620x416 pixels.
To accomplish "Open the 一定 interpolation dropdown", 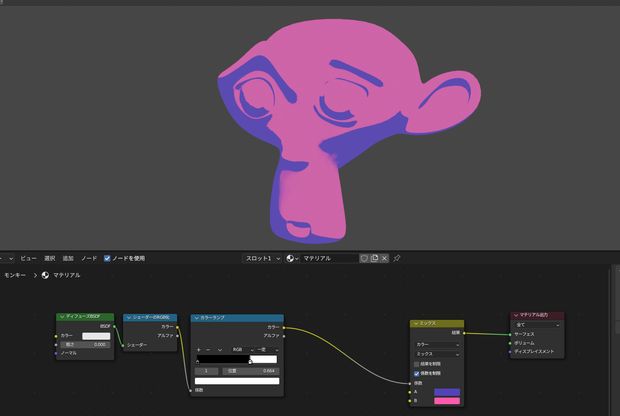I will click(x=267, y=350).
